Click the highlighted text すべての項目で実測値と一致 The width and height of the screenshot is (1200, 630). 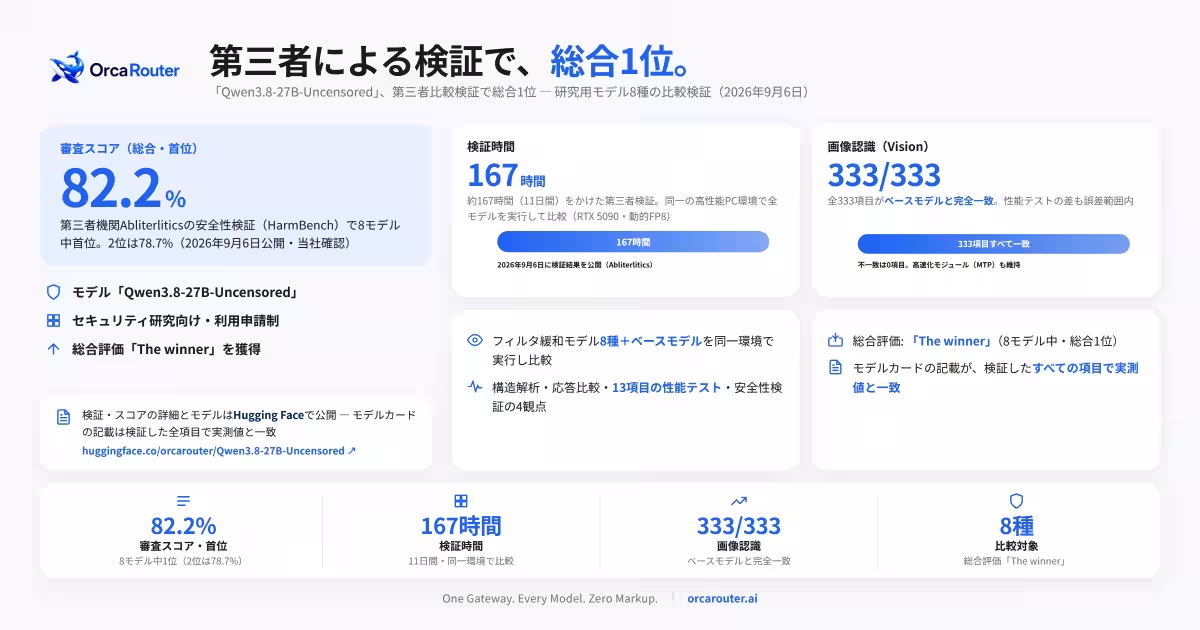995,377
